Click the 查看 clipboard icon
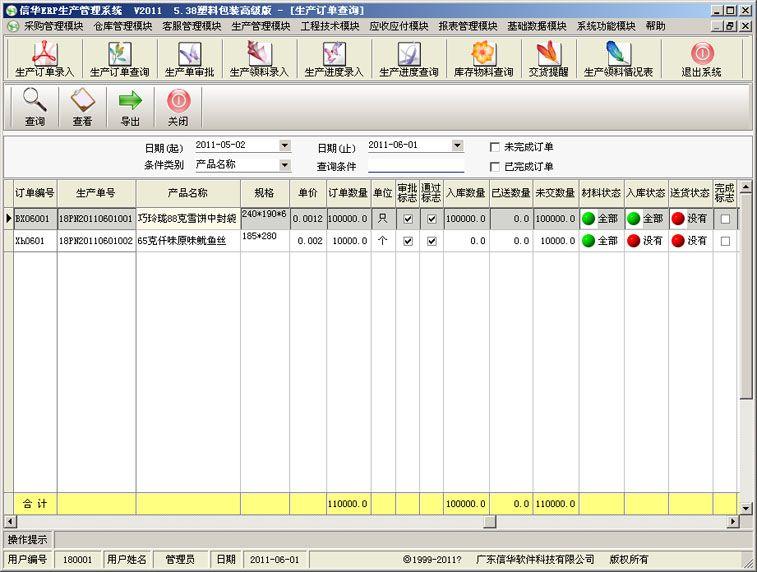Viewport: 757px width, 572px height. point(82,100)
